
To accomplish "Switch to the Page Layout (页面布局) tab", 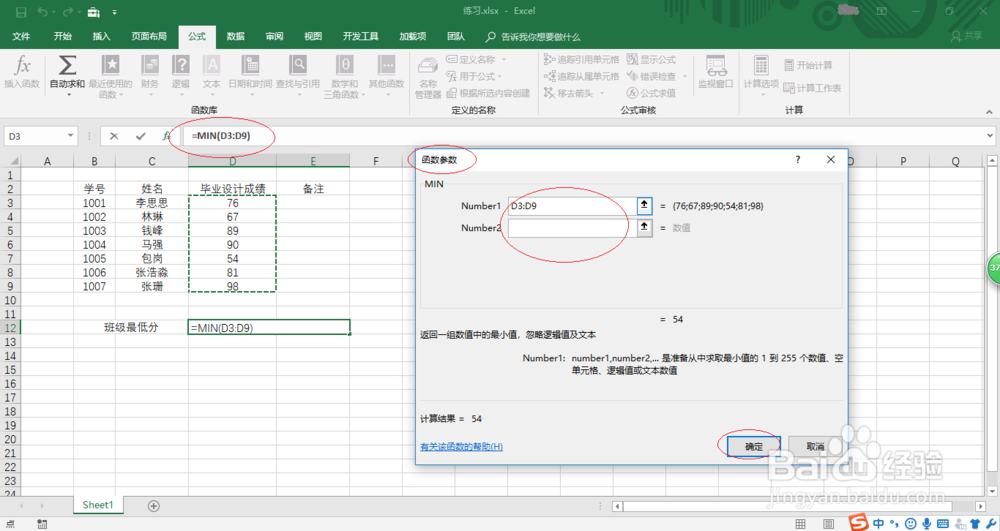I will point(149,36).
